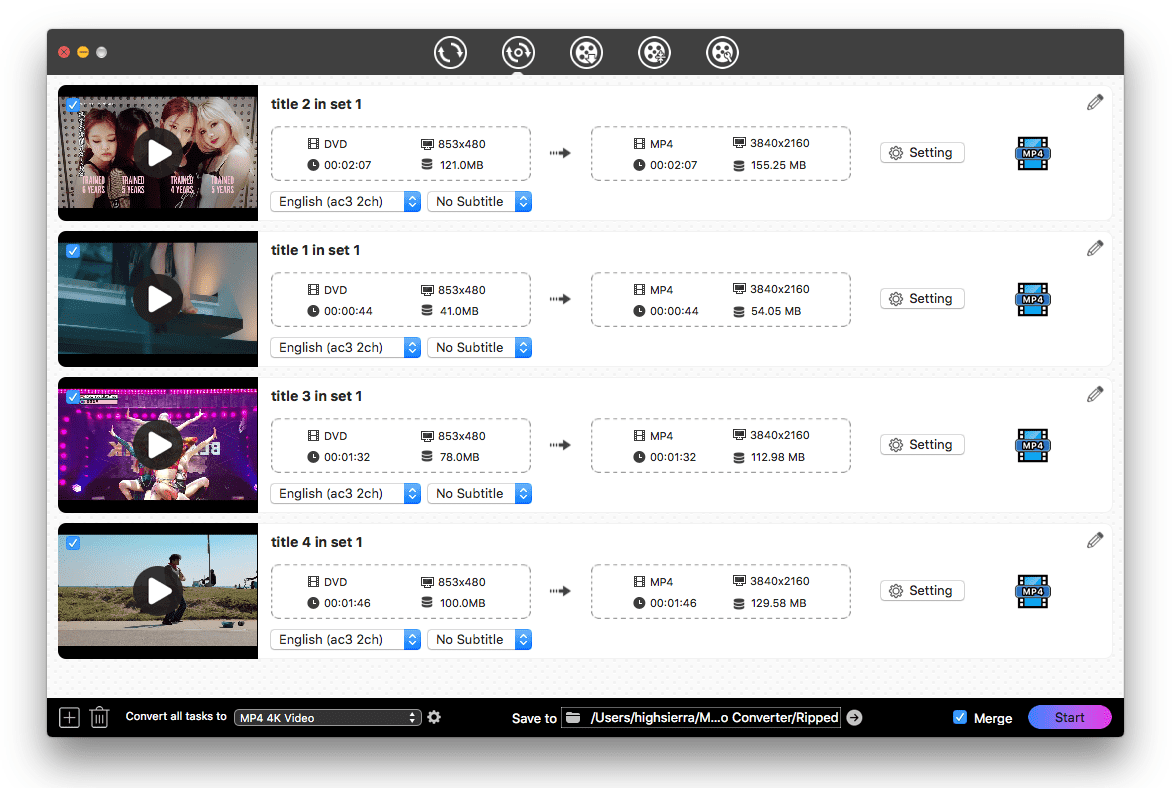This screenshot has height=788, width=1172.
Task: Click pencil edit icon for title 2
Action: [1095, 102]
